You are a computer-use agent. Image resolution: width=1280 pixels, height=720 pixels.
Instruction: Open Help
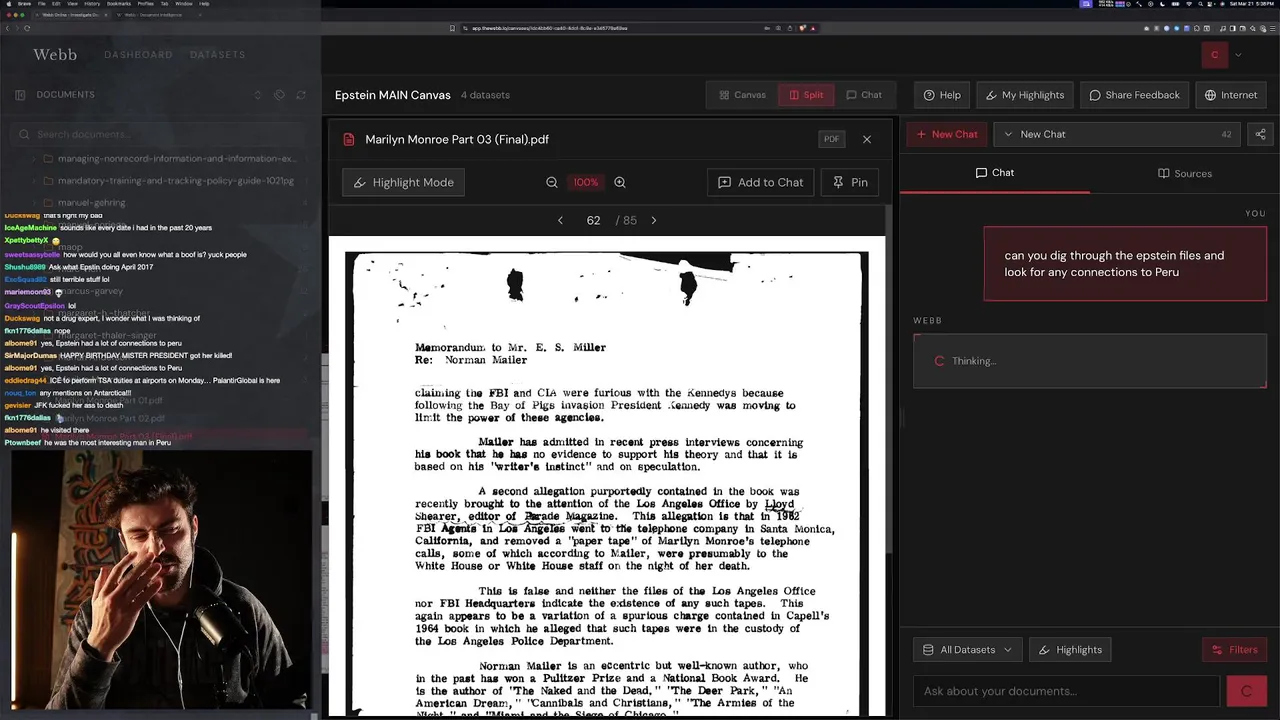[942, 95]
